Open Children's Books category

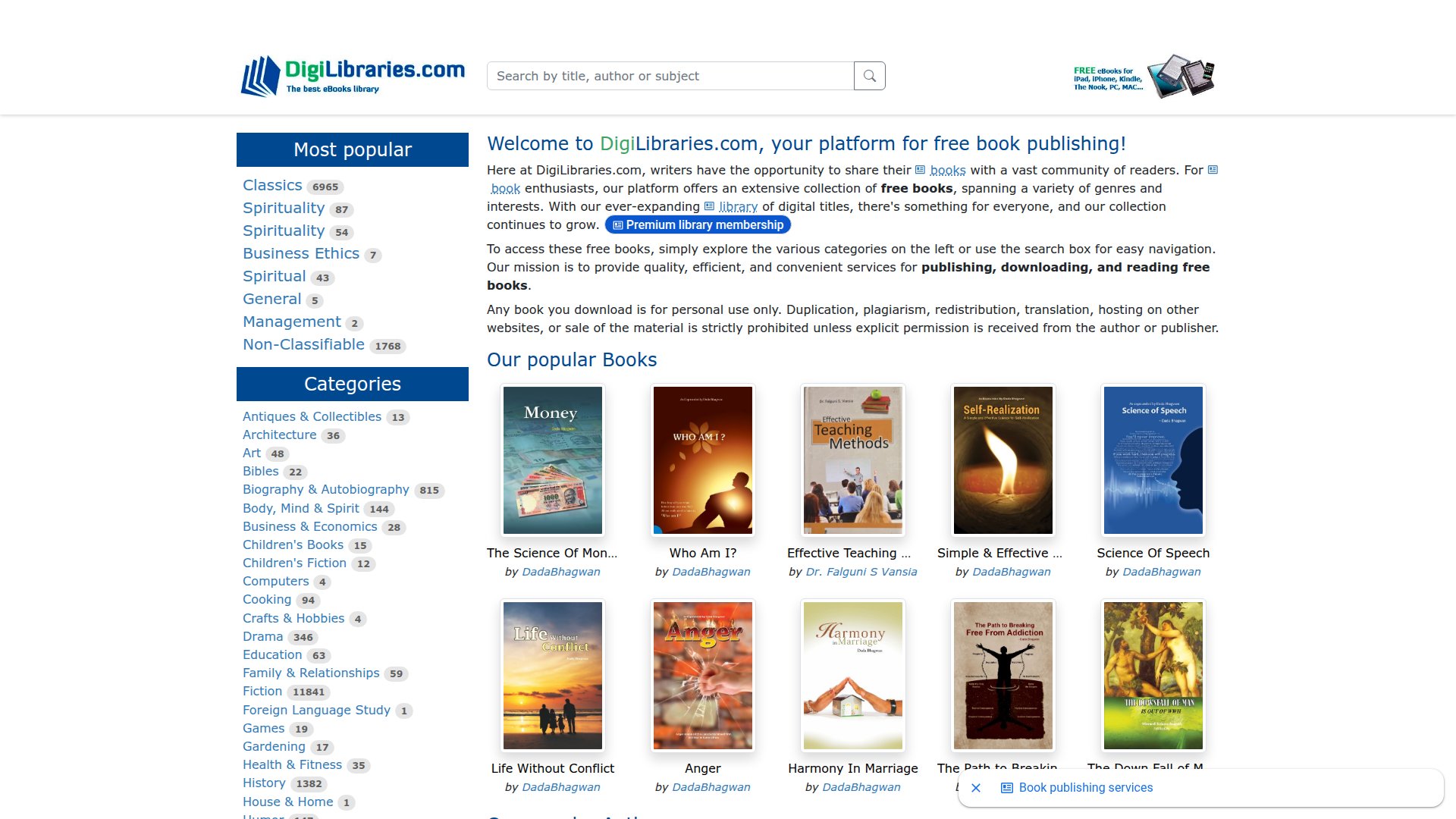293,544
